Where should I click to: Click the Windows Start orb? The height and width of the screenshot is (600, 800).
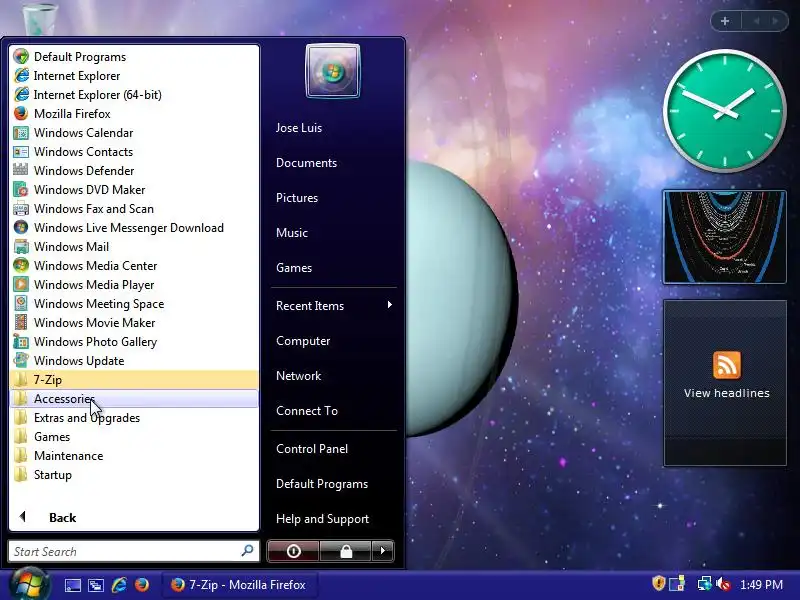(x=30, y=584)
